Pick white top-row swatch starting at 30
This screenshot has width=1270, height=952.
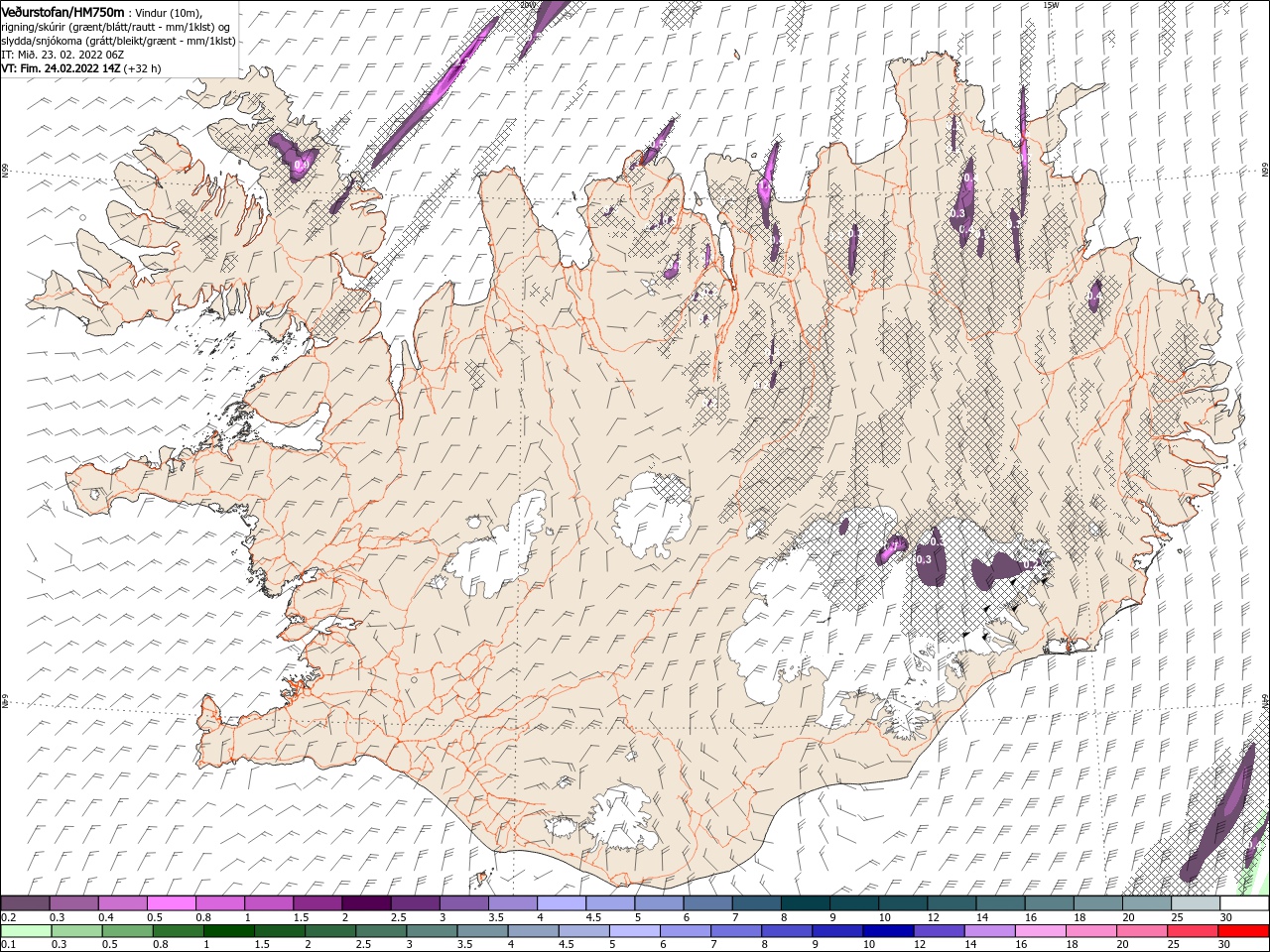pyautogui.click(x=1244, y=903)
